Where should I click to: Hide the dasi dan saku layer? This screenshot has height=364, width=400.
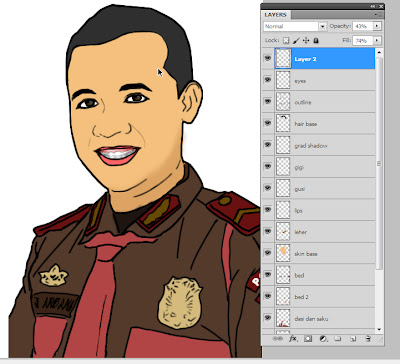(x=268, y=318)
